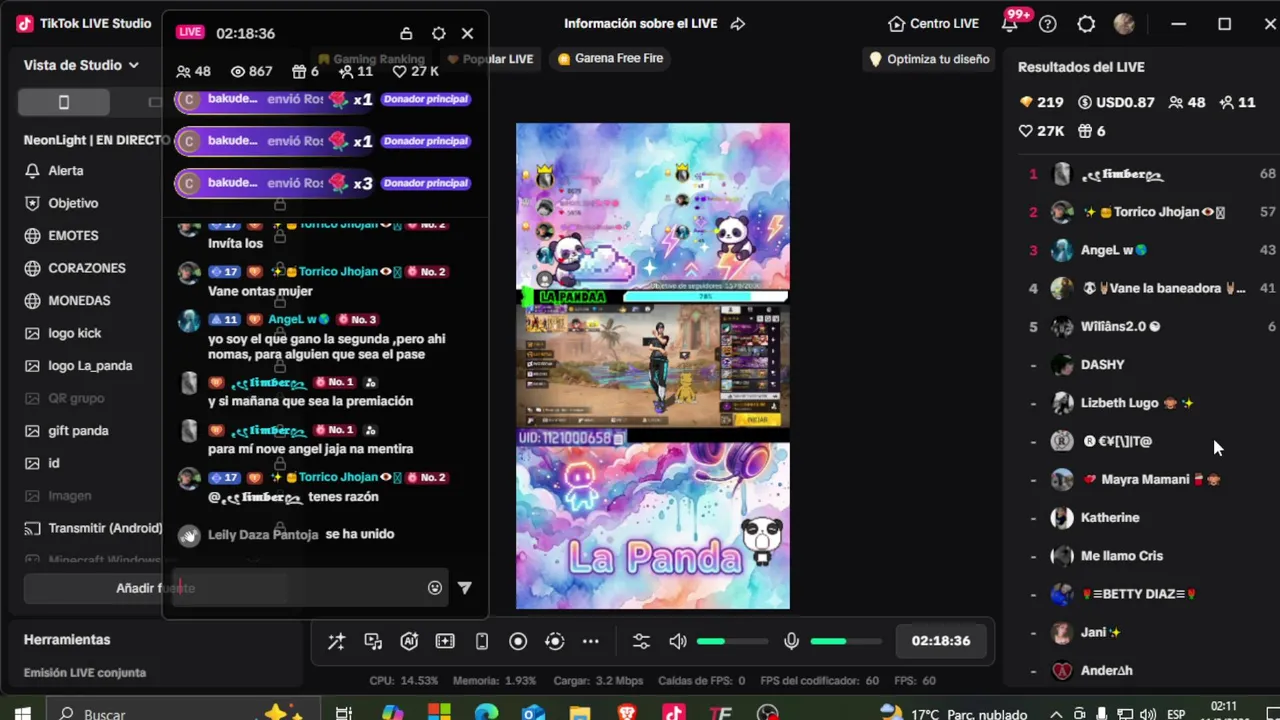Click Optimiza tu diseño suggestion

coord(929,59)
